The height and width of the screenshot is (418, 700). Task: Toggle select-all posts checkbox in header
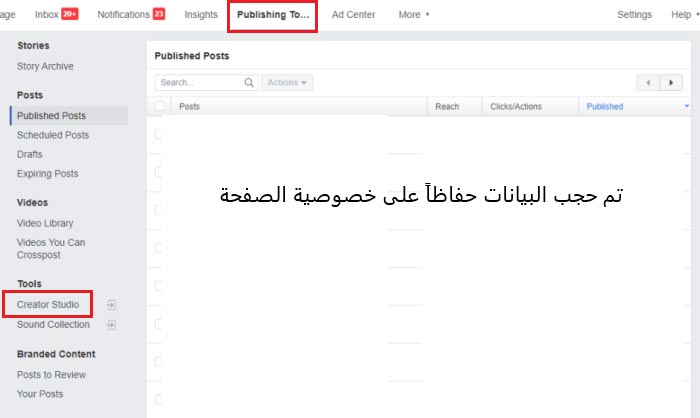[159, 106]
